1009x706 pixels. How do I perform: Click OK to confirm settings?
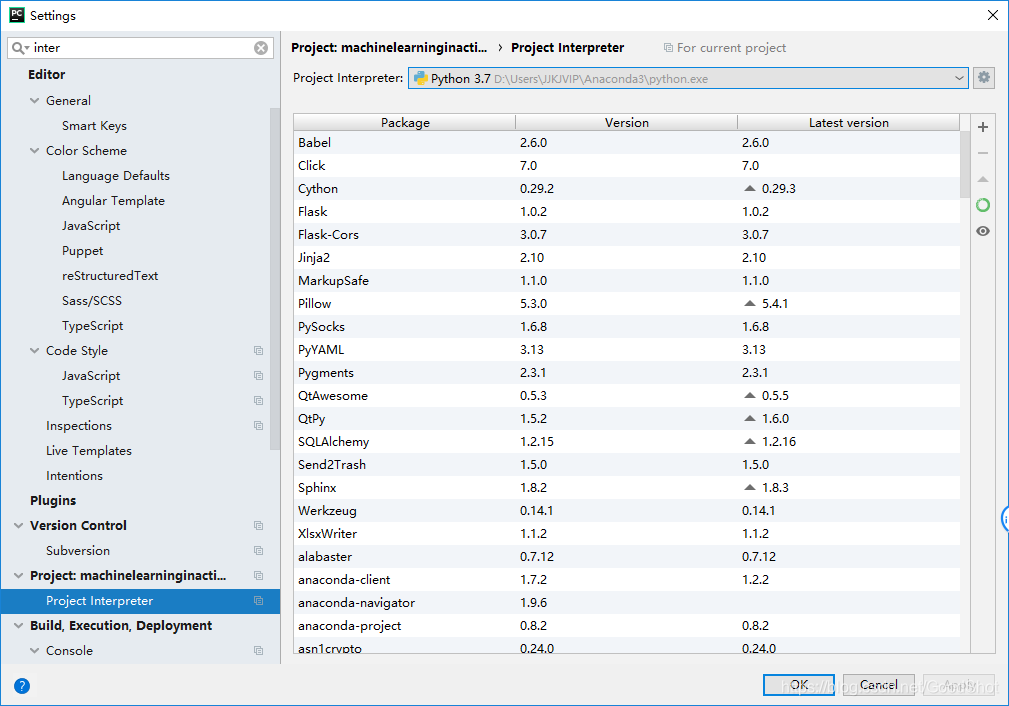[799, 685]
